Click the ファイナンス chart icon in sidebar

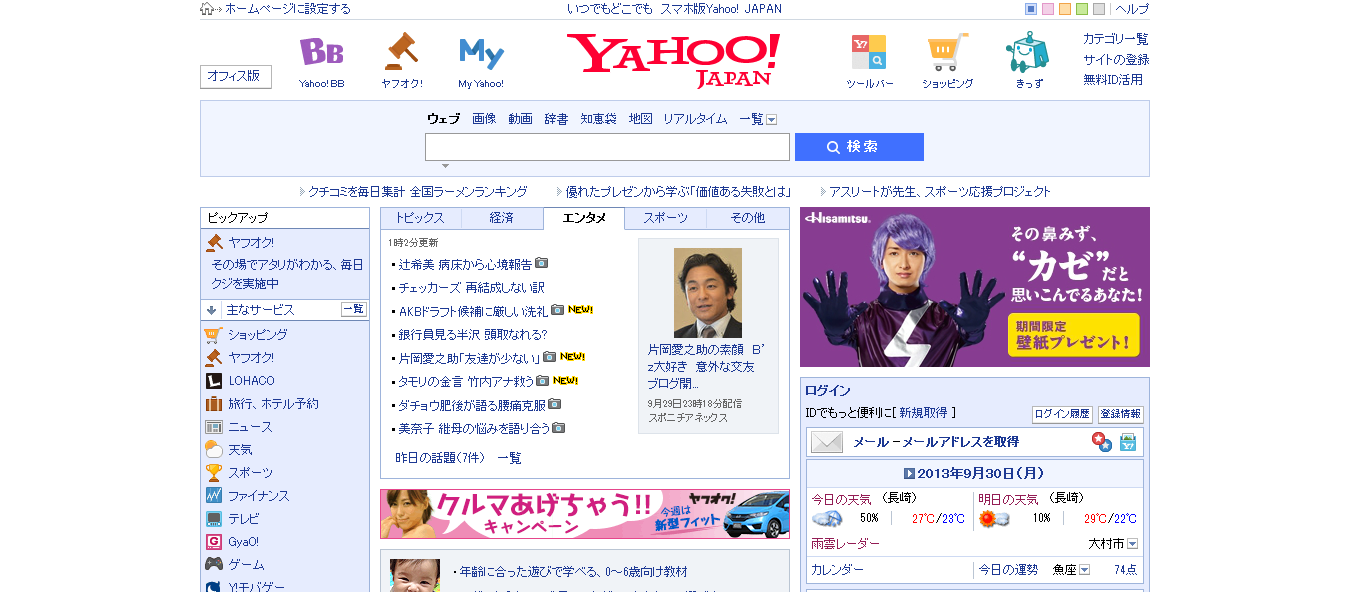[x=213, y=496]
